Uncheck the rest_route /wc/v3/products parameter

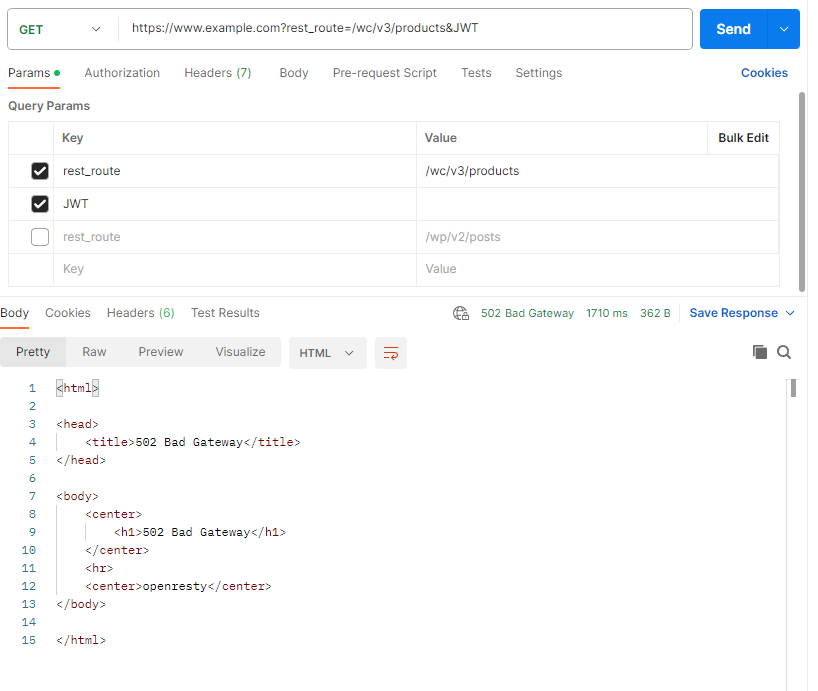(x=39, y=170)
